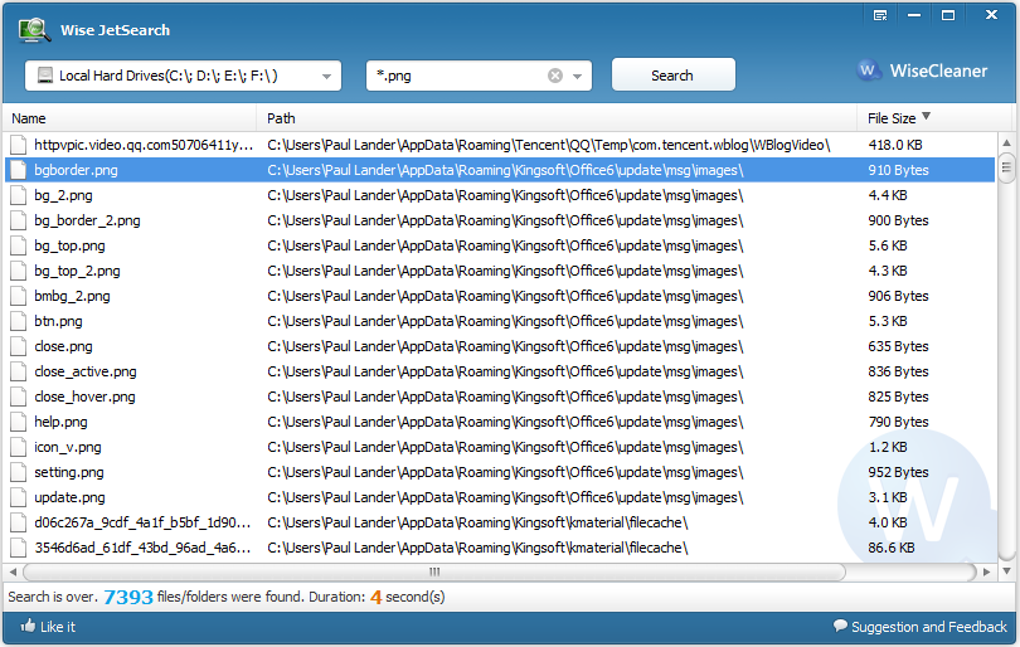The height and width of the screenshot is (647, 1020).
Task: Click file icon next to help.png
Action: pos(19,422)
